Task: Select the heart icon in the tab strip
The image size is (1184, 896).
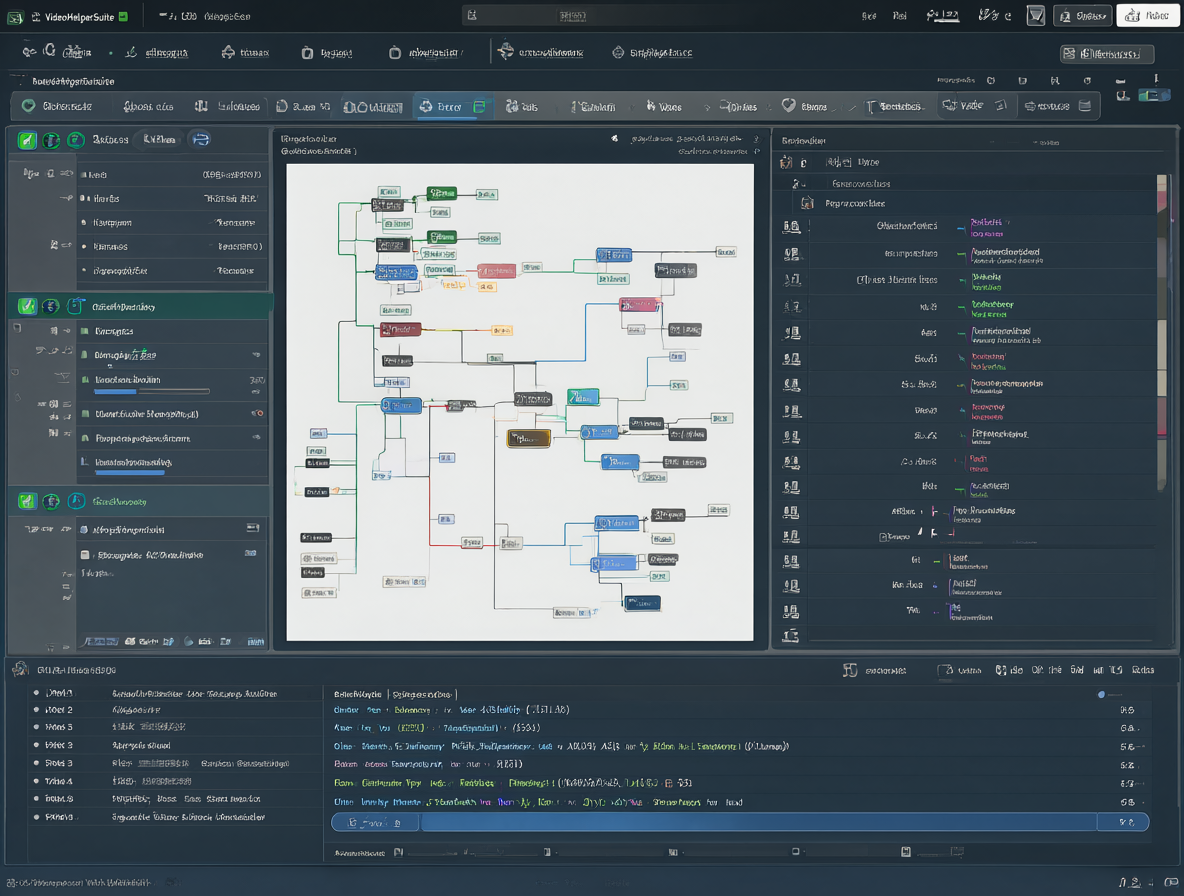Action: (x=788, y=106)
